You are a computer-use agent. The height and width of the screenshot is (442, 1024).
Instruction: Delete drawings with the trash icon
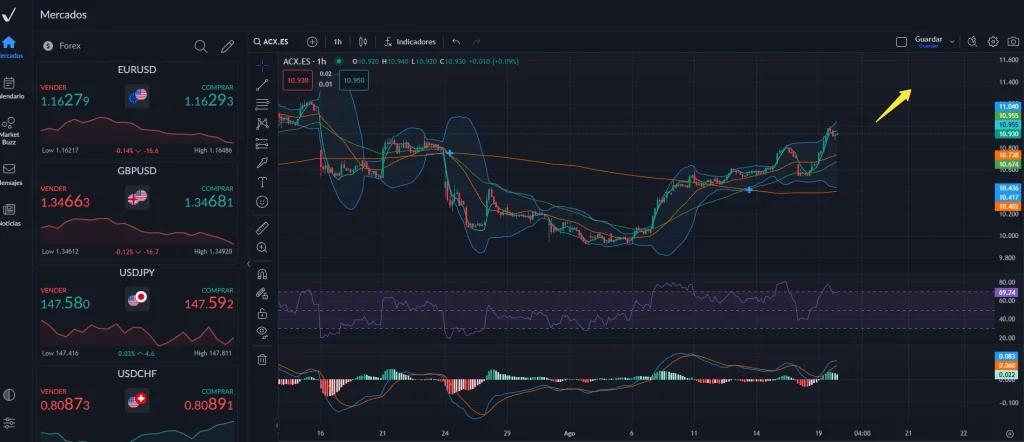tap(262, 359)
